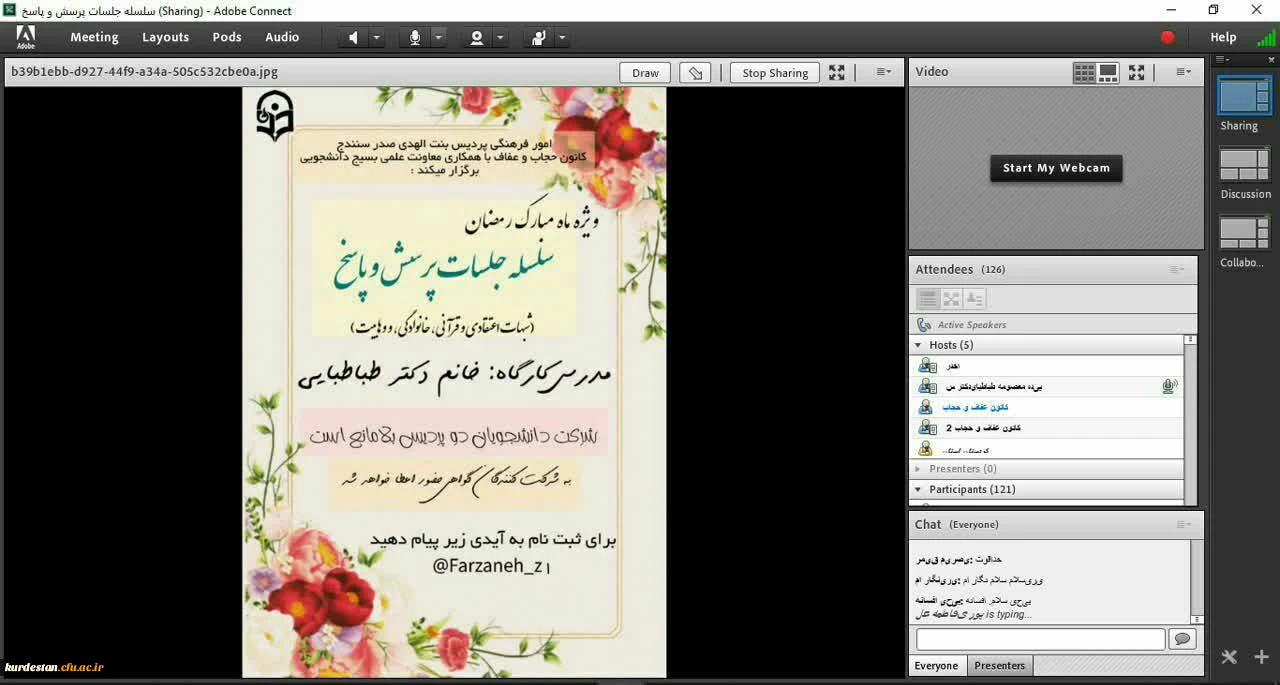This screenshot has width=1280, height=685.
Task: Open the Pods menu
Action: 227,37
